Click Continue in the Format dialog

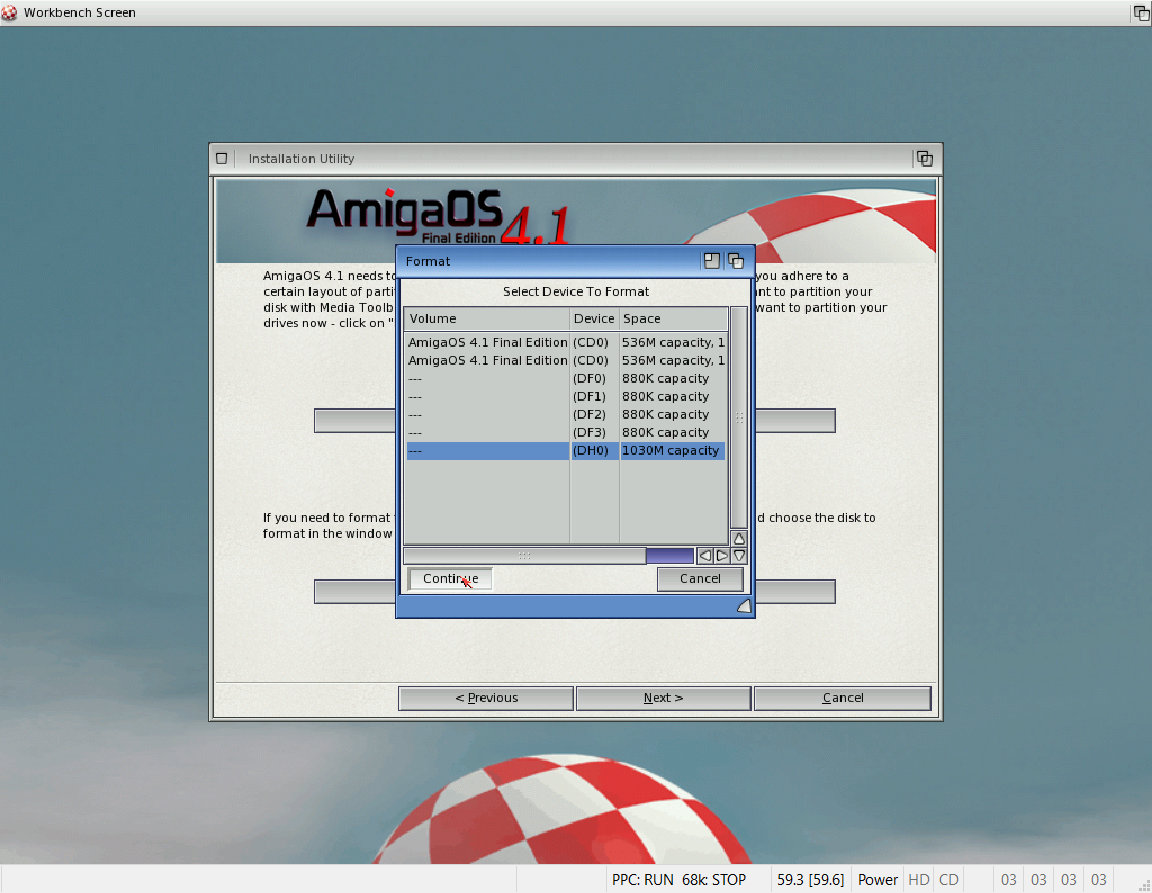pyautogui.click(x=450, y=579)
